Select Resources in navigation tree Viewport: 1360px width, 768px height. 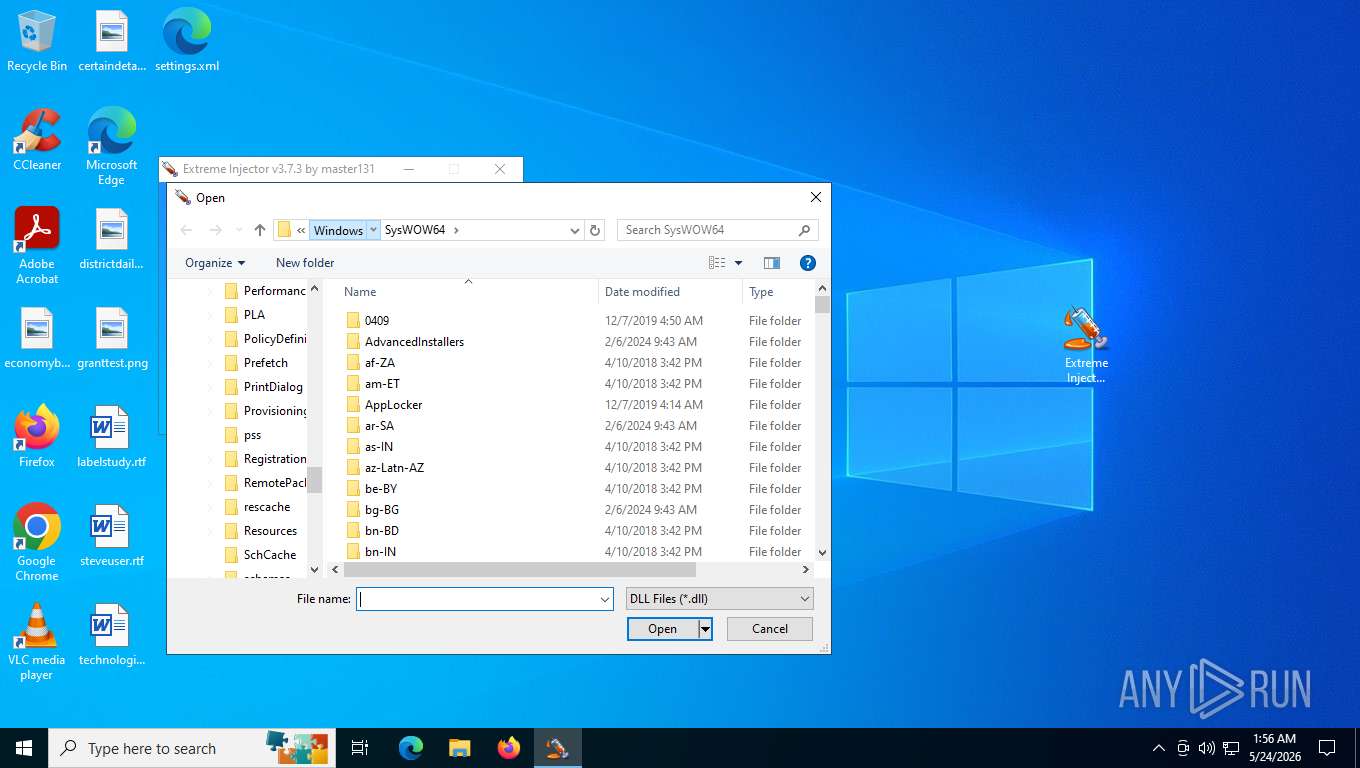tap(270, 531)
